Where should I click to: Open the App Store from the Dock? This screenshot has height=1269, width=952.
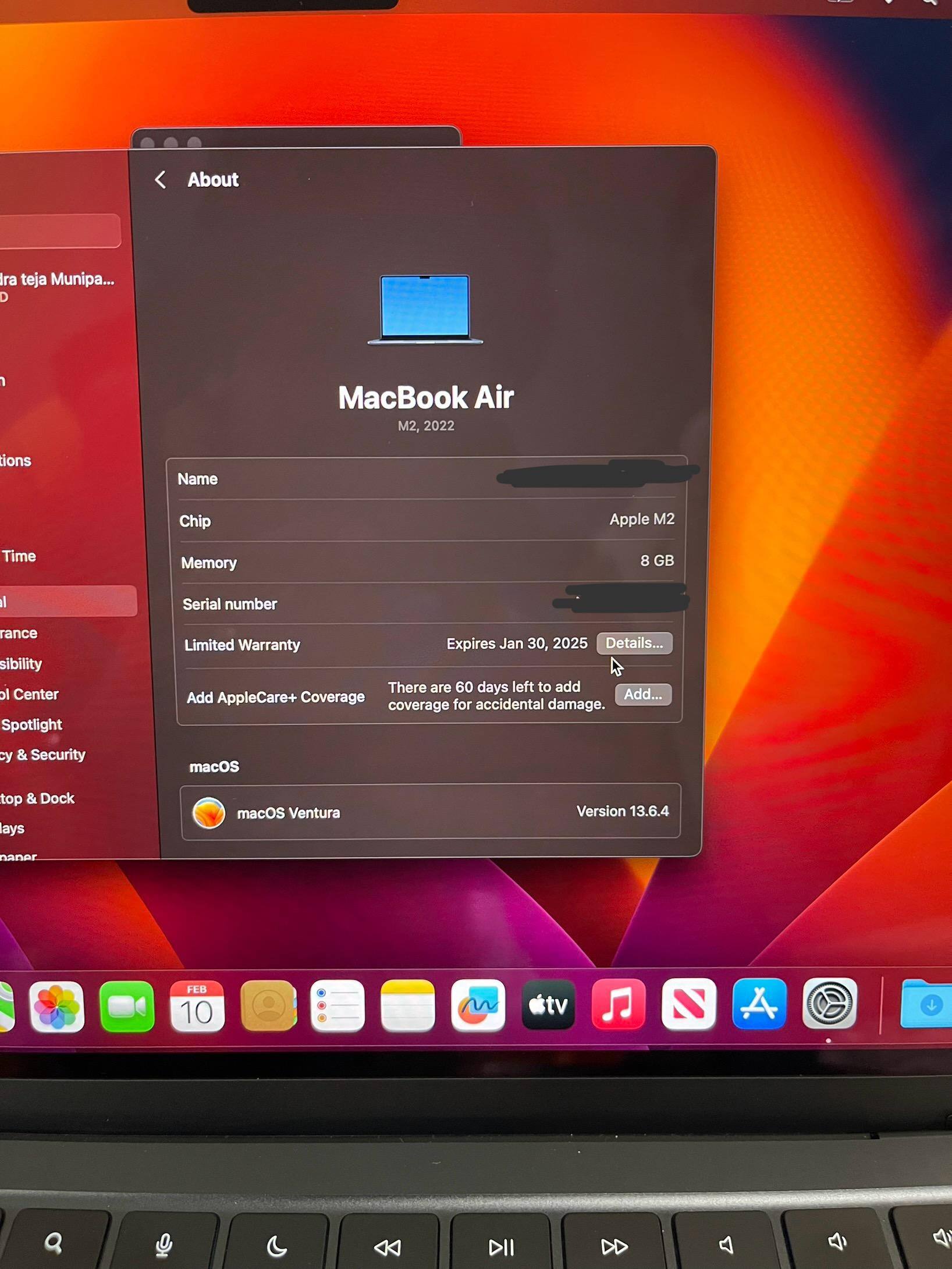pyautogui.click(x=759, y=1004)
